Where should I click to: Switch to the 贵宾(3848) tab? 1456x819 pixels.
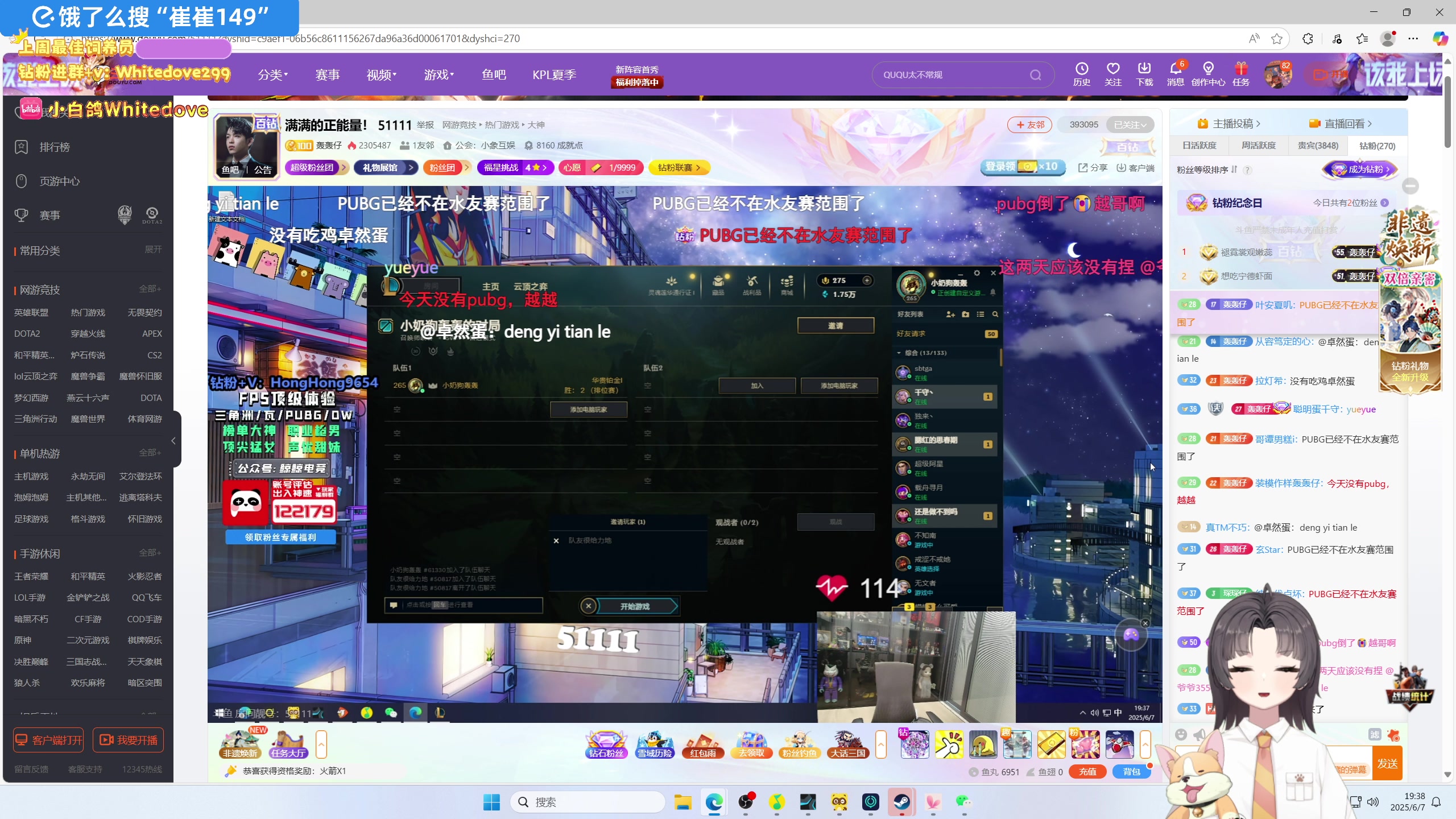pos(1318,146)
